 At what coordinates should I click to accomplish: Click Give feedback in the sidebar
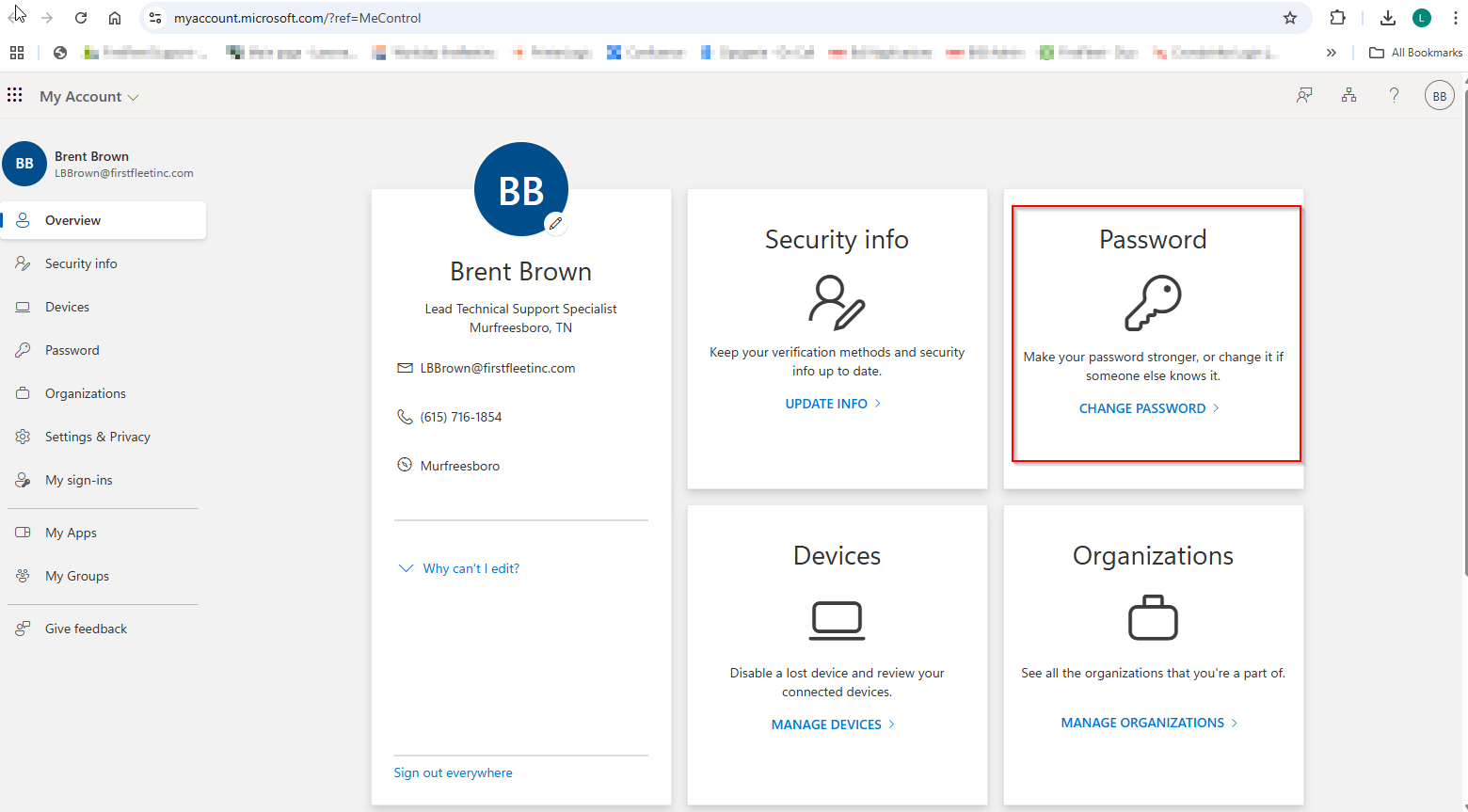[104, 629]
